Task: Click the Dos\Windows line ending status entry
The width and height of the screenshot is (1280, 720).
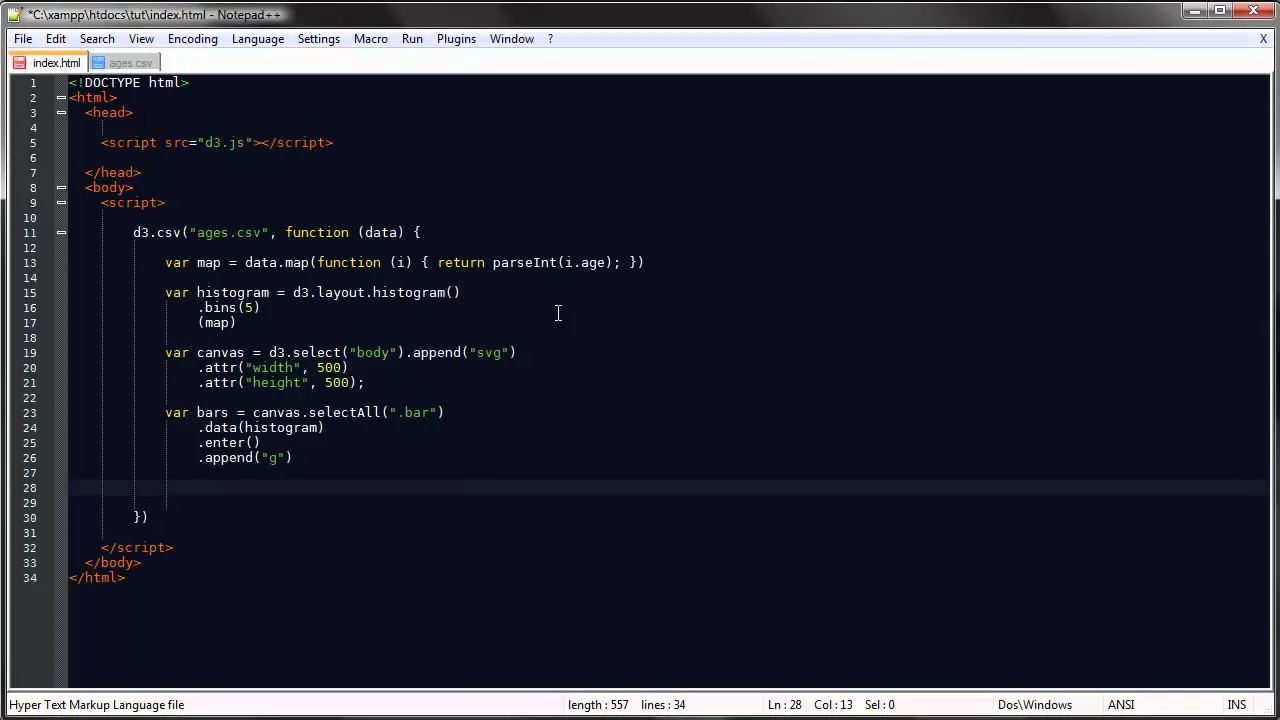Action: pos(1034,705)
